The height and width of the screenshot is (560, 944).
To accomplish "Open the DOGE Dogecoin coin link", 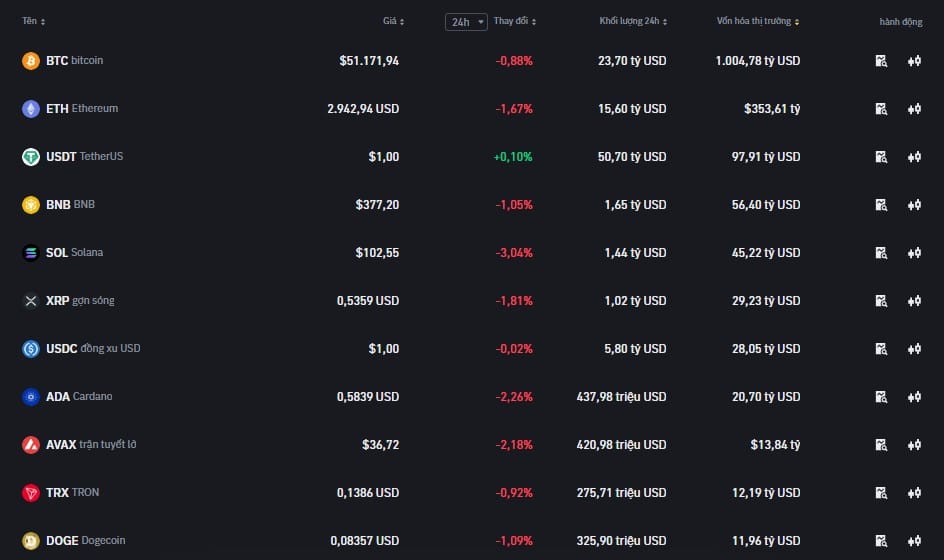I will coord(85,540).
